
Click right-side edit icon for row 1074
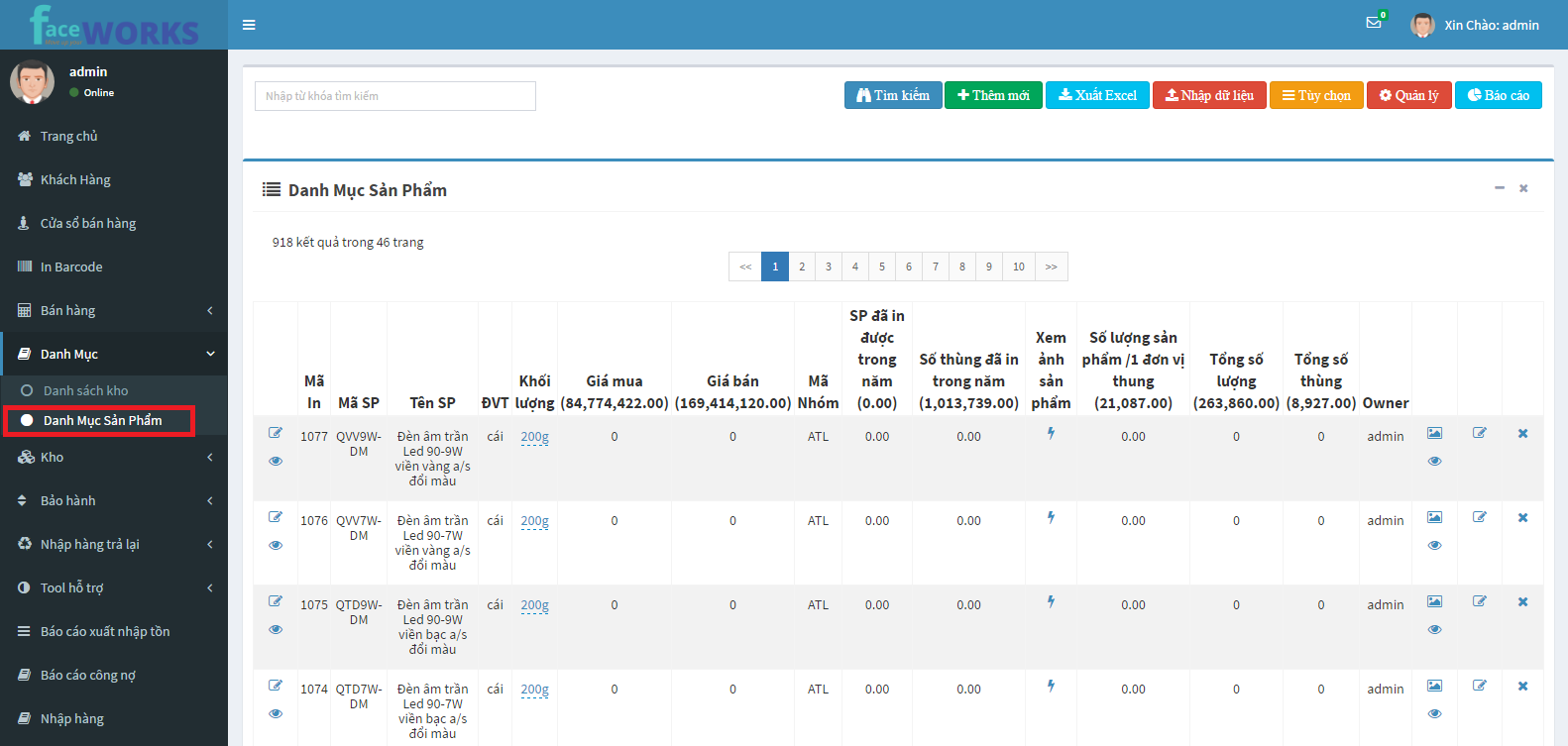click(1480, 686)
